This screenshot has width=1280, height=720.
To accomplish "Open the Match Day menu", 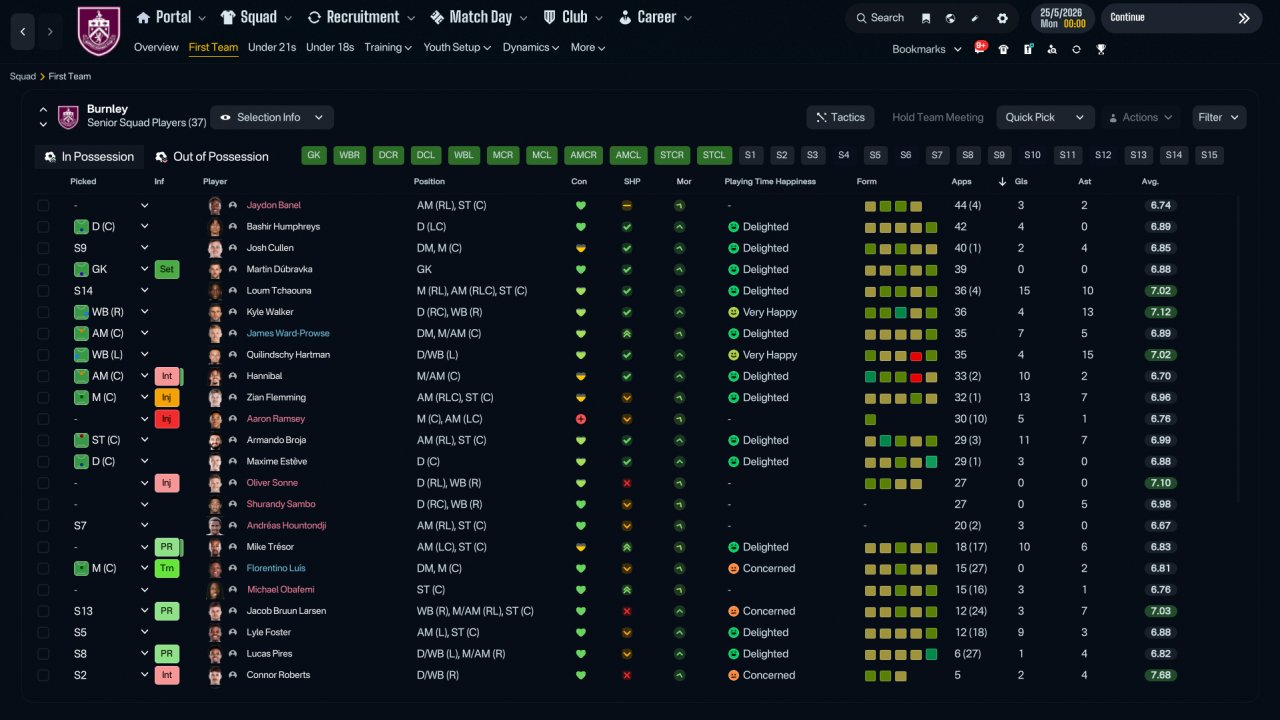I will click(x=480, y=17).
